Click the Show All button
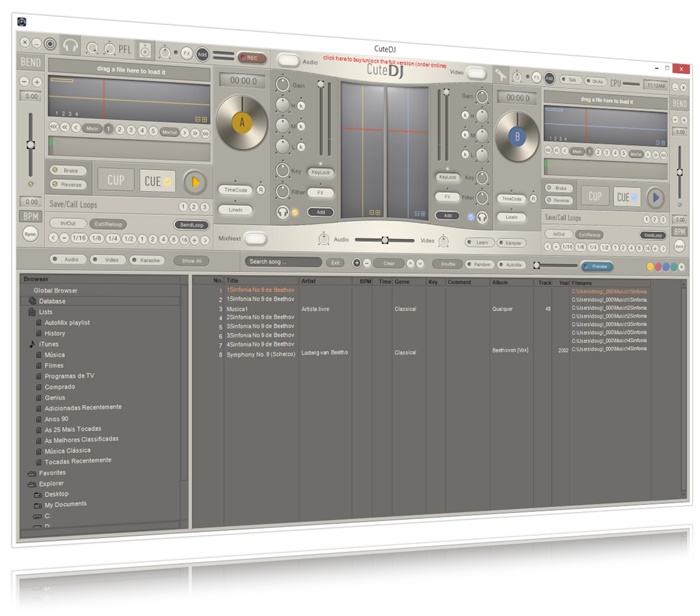Image resolution: width=700 pixels, height=616 pixels. pos(192,261)
